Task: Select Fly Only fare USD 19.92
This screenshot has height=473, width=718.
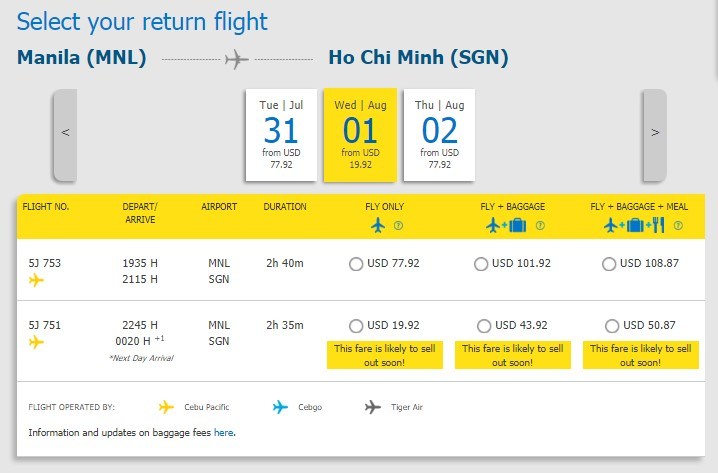Action: point(356,326)
